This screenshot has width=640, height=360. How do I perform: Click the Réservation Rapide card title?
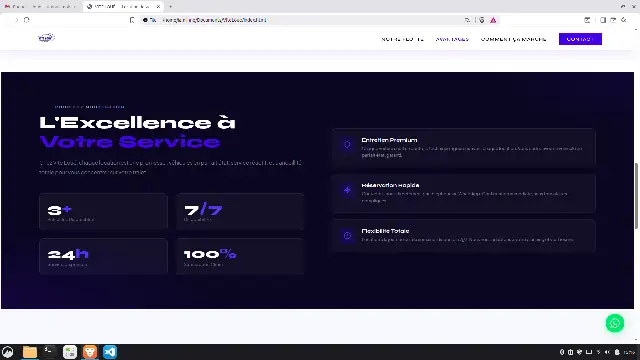[x=390, y=185]
